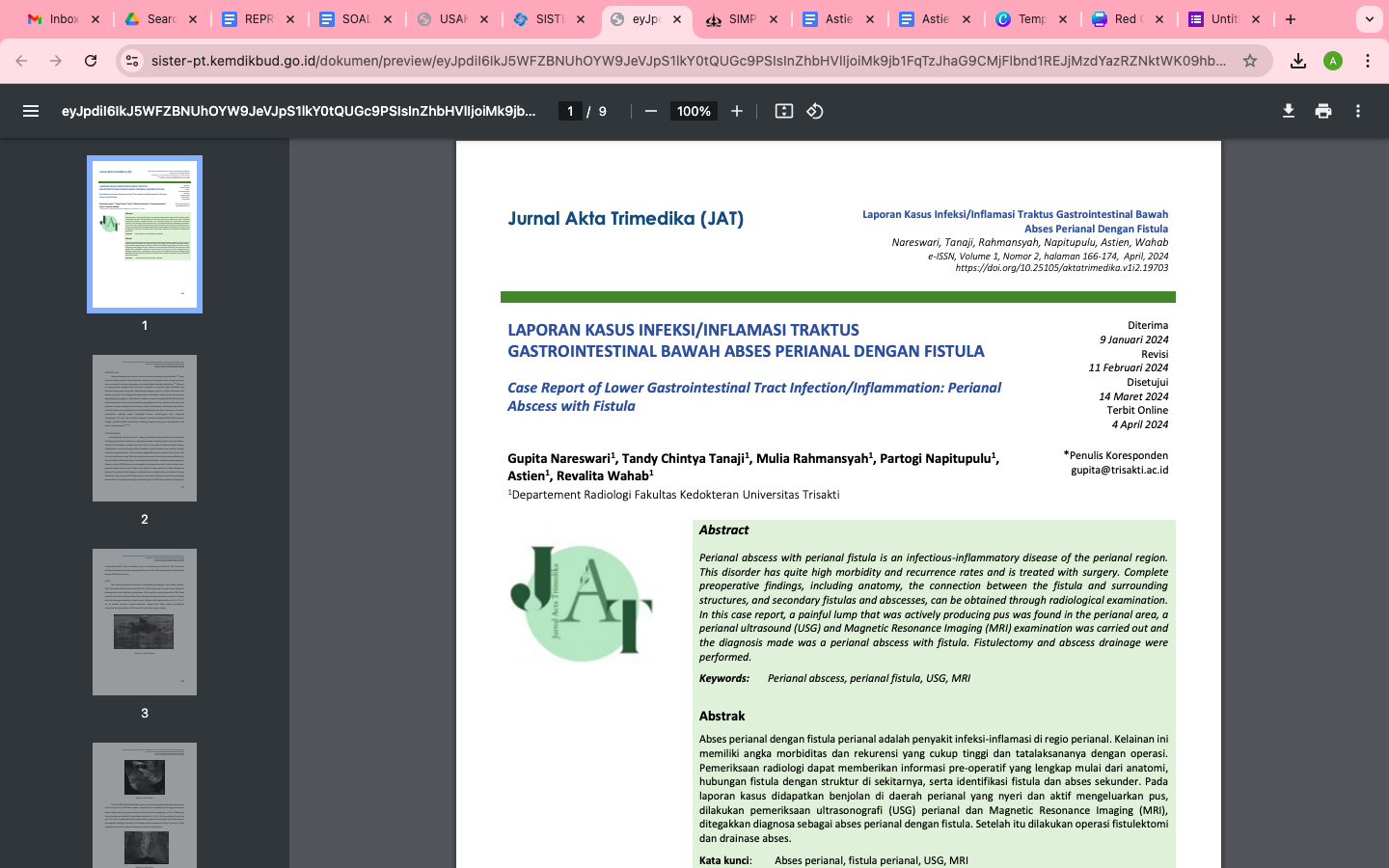
Task: Rotate the document counterclockwise
Action: point(815,111)
